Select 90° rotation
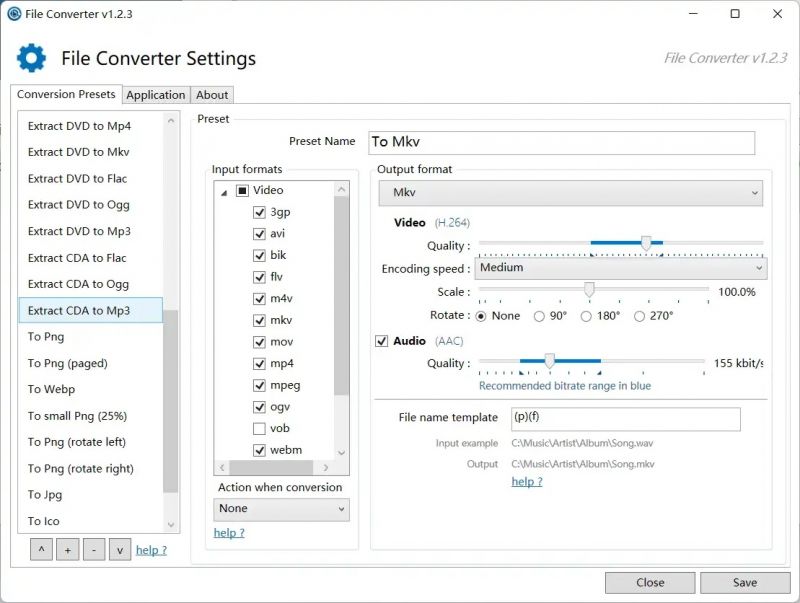800x603 pixels. click(x=539, y=316)
